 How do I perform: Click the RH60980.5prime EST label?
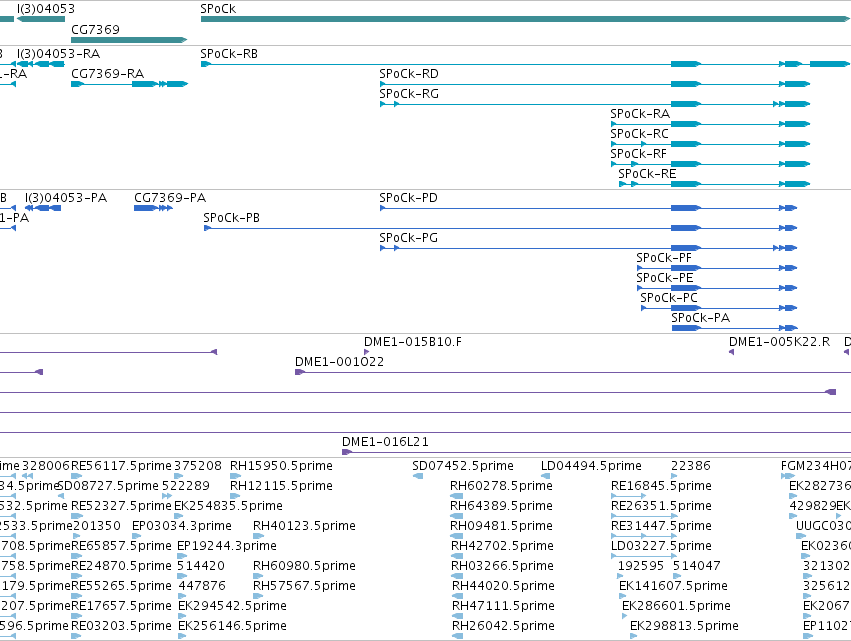point(304,567)
